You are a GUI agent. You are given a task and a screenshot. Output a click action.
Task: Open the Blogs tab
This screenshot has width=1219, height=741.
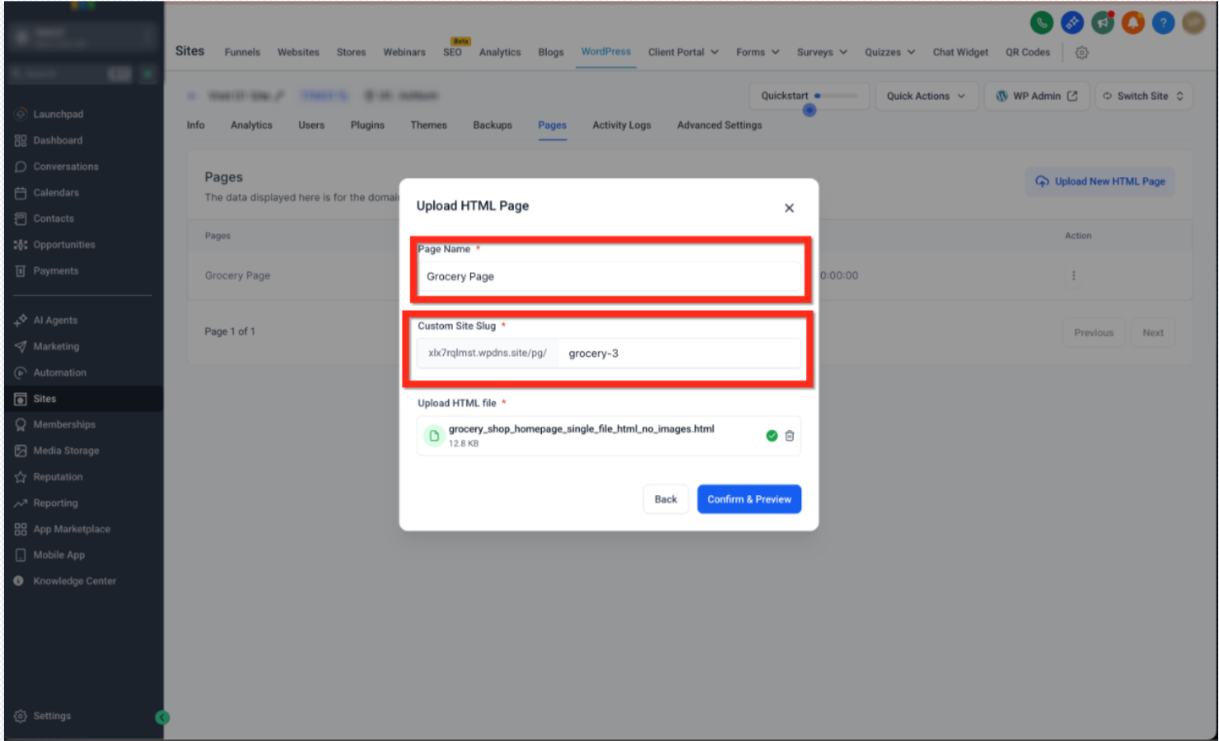[551, 52]
